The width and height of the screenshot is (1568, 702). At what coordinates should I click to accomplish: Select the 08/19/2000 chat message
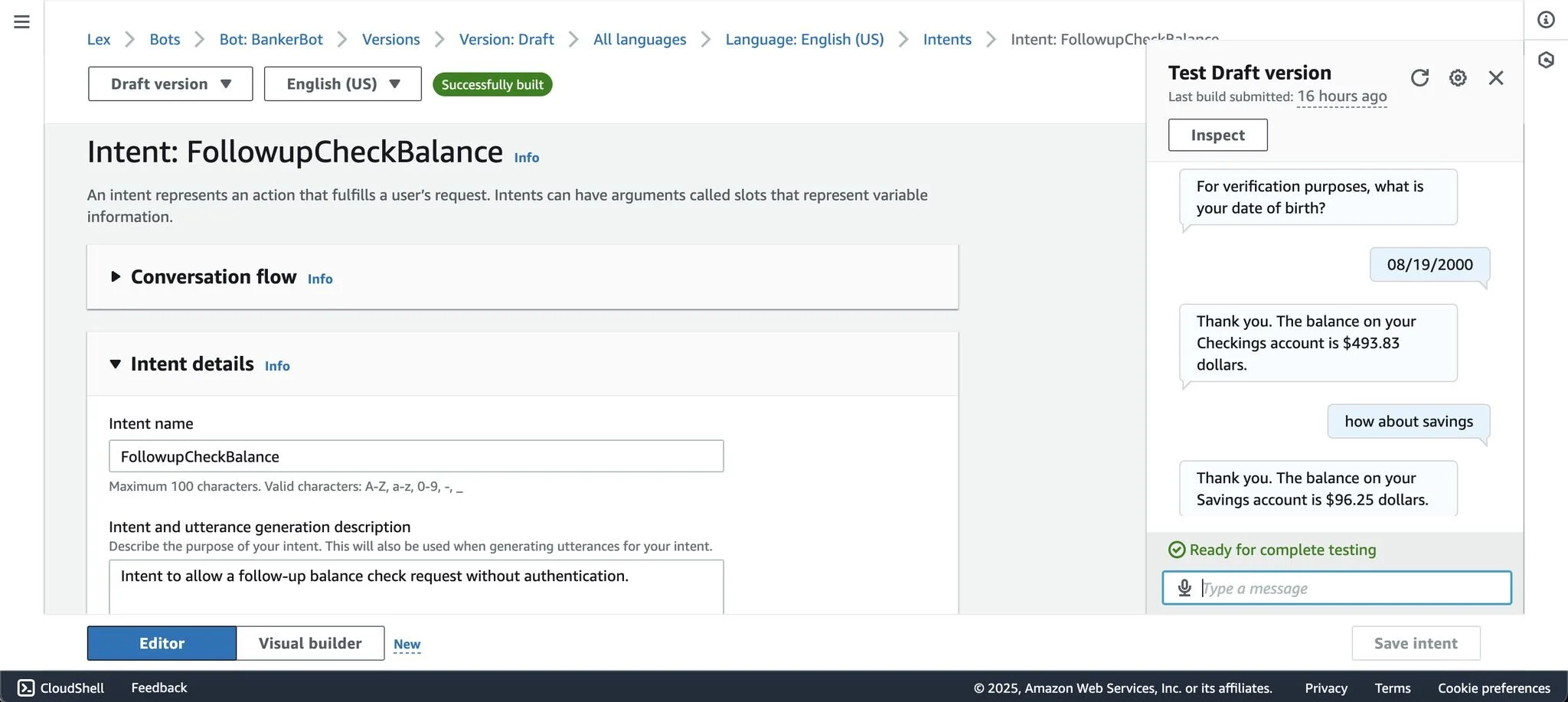click(x=1429, y=264)
